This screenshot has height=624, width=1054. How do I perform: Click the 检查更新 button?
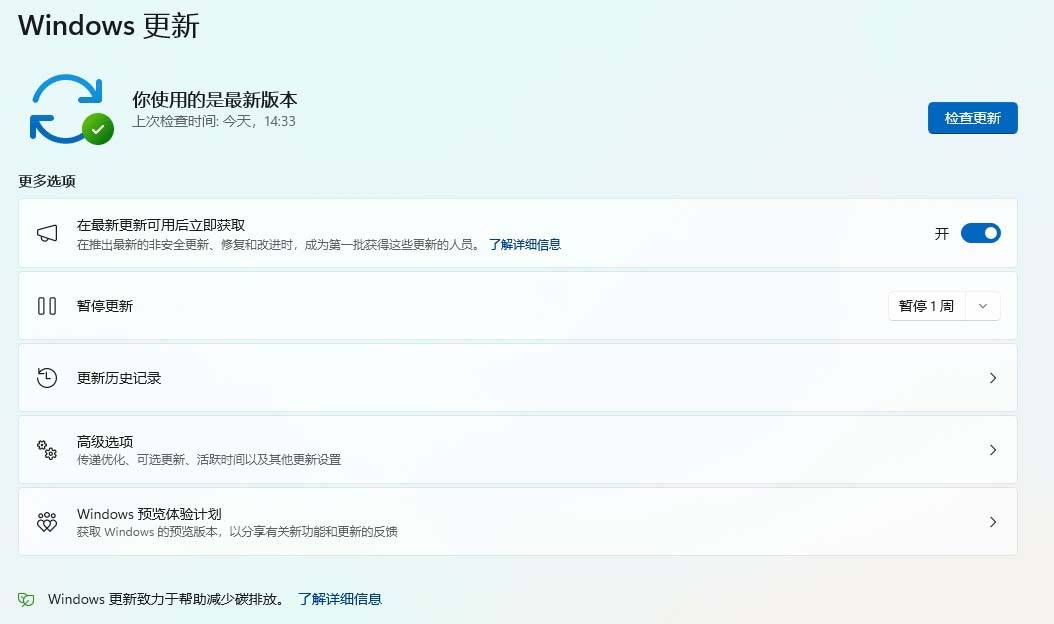[x=973, y=118]
